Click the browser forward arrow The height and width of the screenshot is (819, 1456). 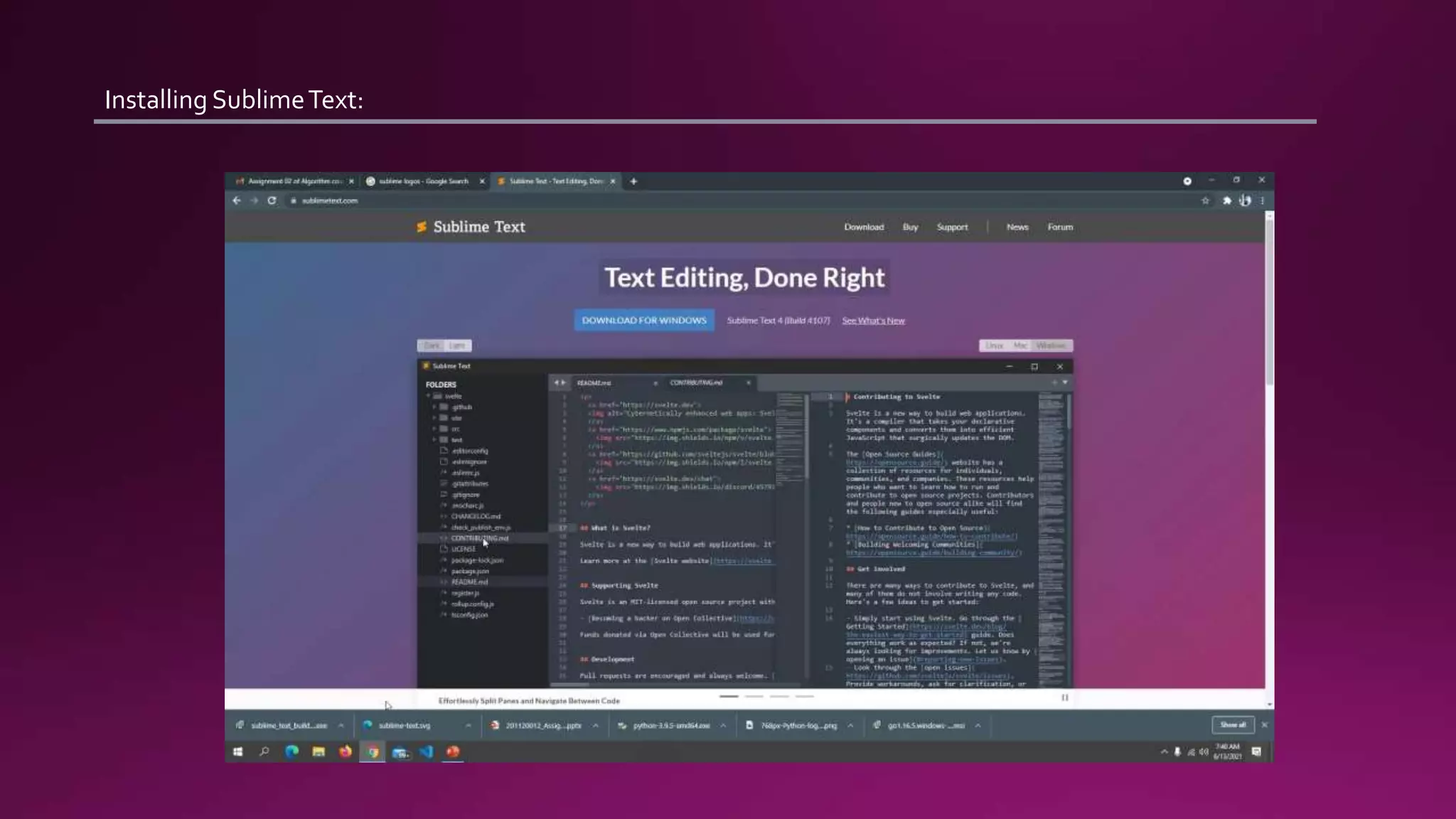pos(254,200)
